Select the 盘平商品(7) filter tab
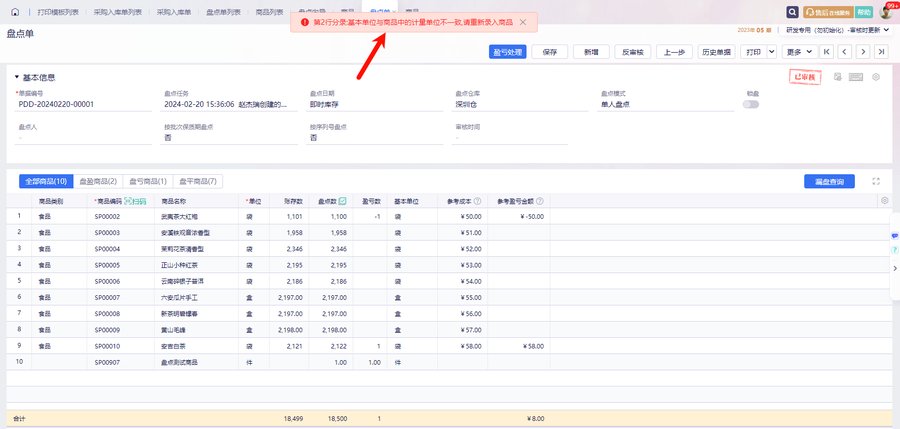Screen dimensions: 900x429 point(198,181)
